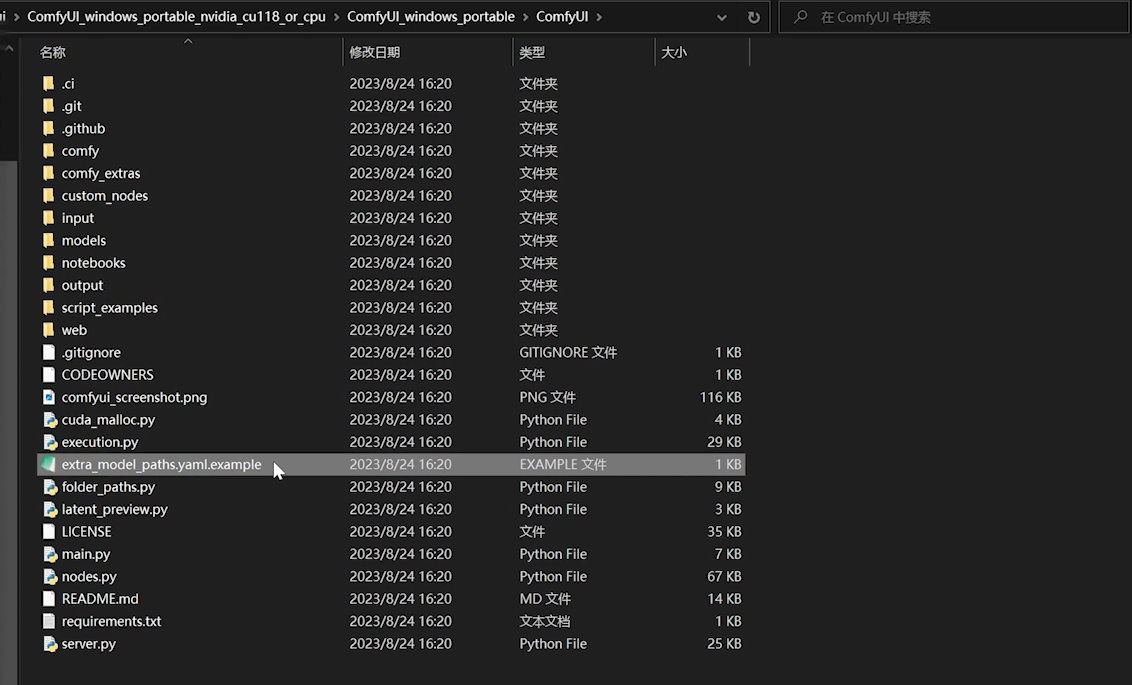Select the server.py Python icon

(49, 643)
